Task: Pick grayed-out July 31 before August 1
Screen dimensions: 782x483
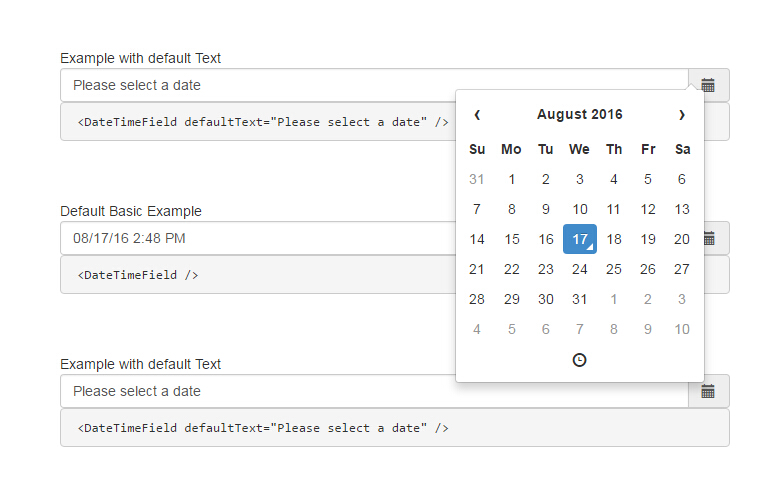Action: tap(477, 180)
